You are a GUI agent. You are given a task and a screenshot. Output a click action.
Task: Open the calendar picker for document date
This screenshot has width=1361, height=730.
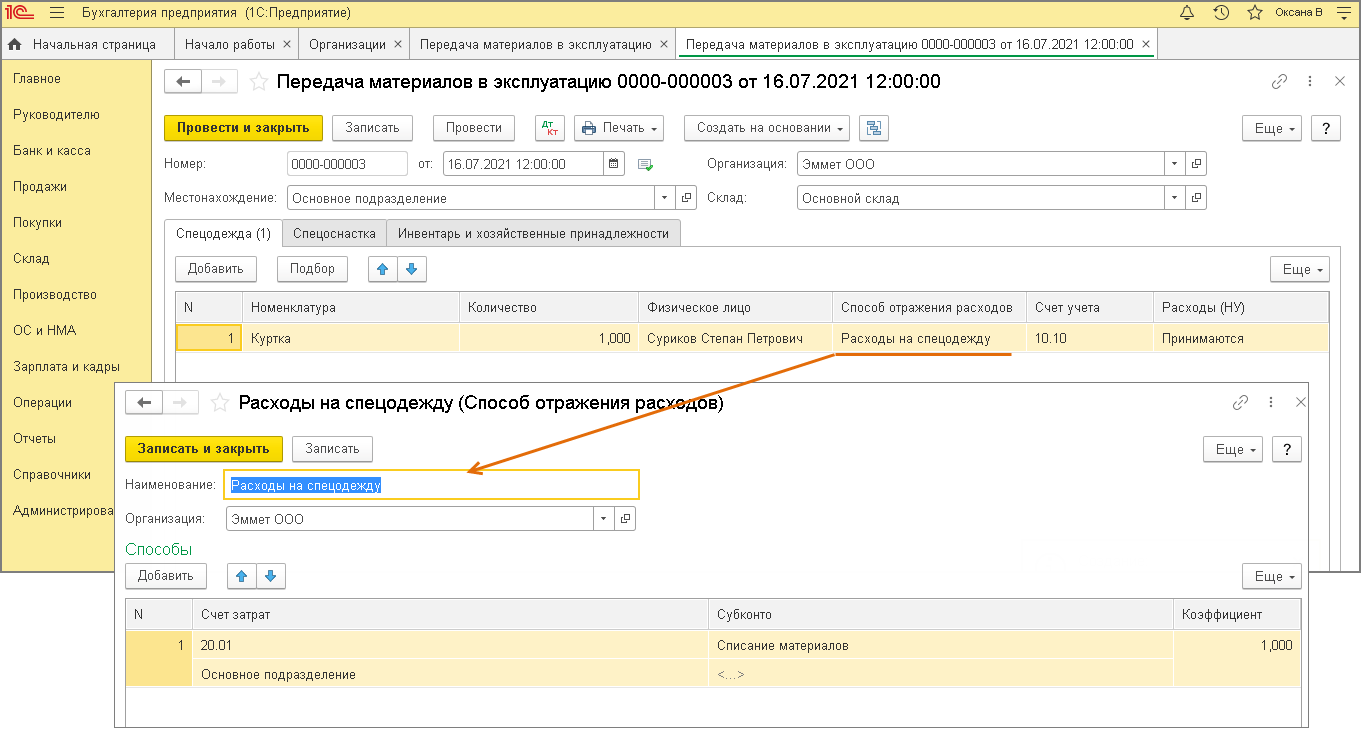[615, 164]
